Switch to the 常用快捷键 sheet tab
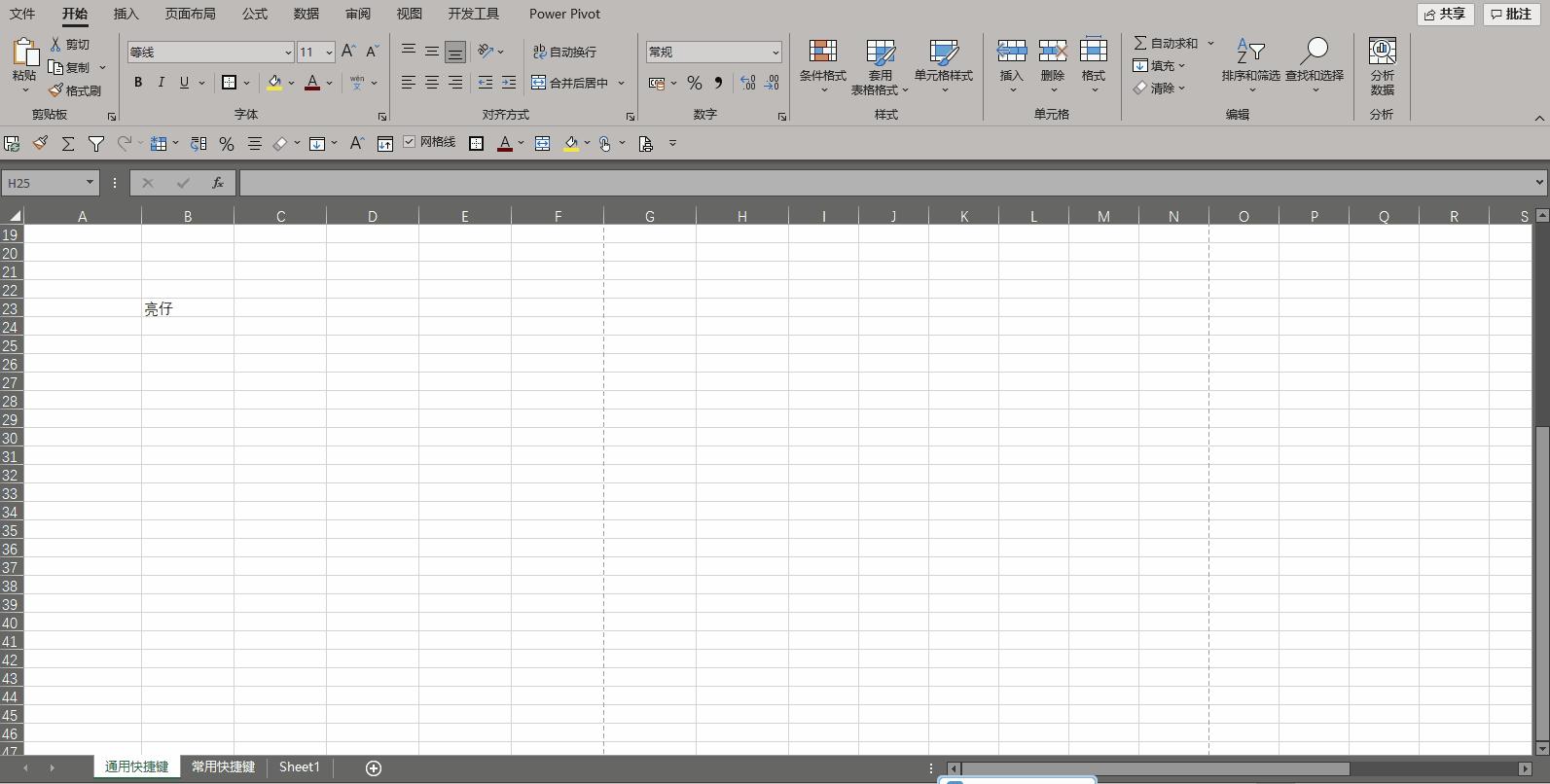The height and width of the screenshot is (784, 1550). pos(223,766)
